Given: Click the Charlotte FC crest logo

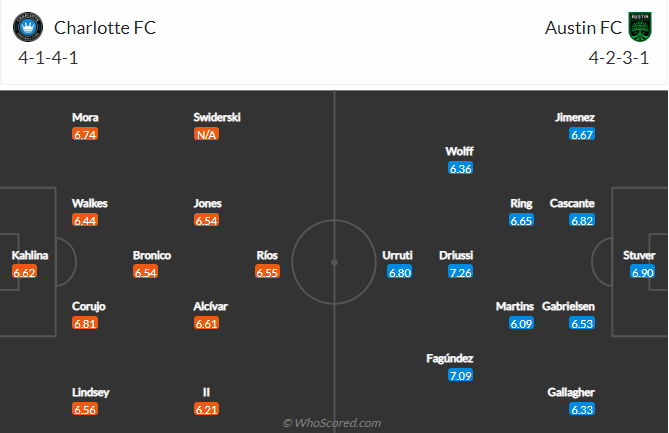Looking at the screenshot, I should point(28,27).
